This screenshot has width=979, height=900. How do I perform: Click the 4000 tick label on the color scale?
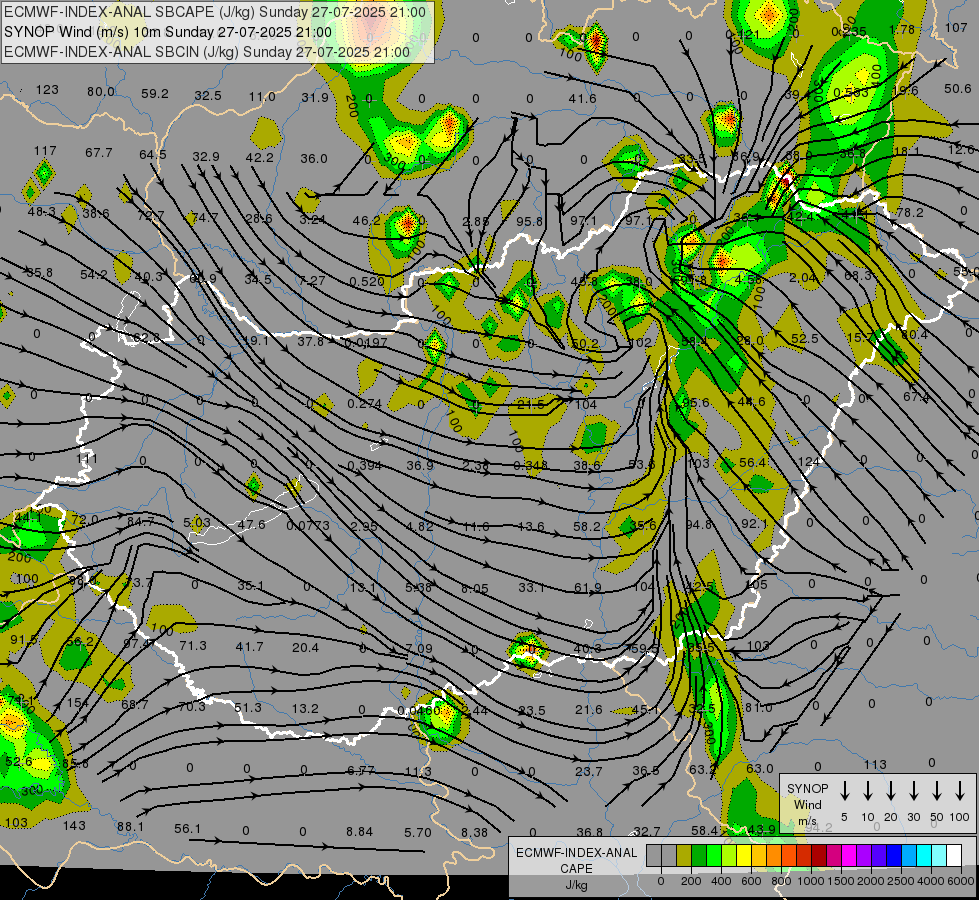click(931, 881)
